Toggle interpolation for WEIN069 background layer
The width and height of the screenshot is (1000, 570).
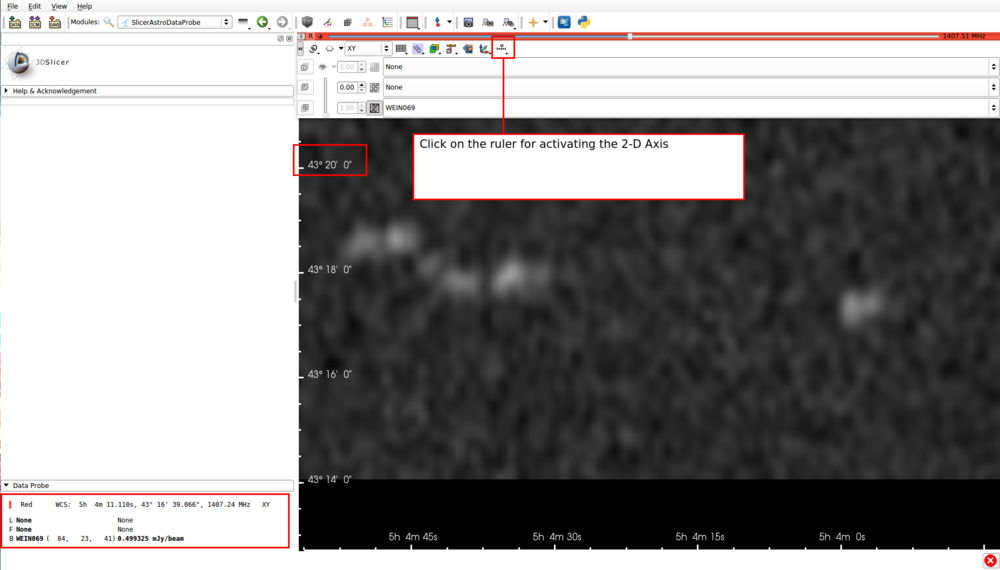[374, 108]
